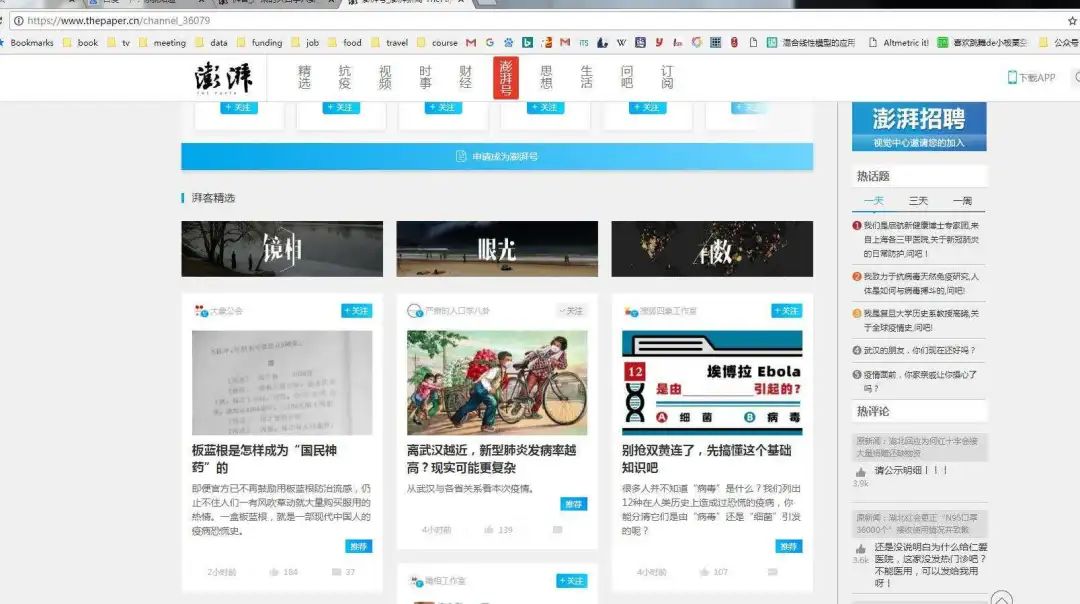Click the browser address bar URL
Image resolution: width=1080 pixels, height=604 pixels.
click(x=118, y=20)
